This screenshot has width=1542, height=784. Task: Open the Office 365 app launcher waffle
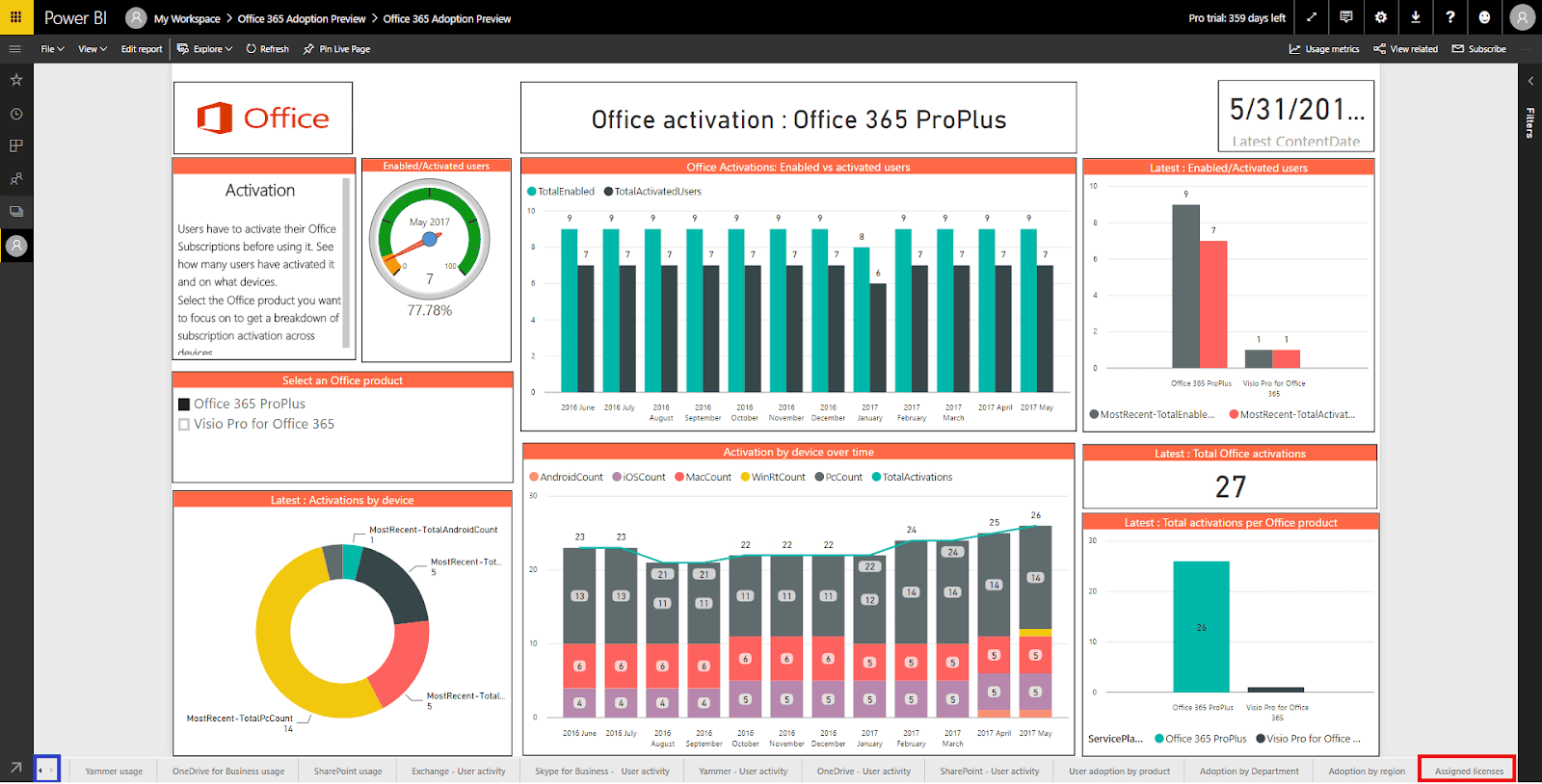pyautogui.click(x=16, y=17)
